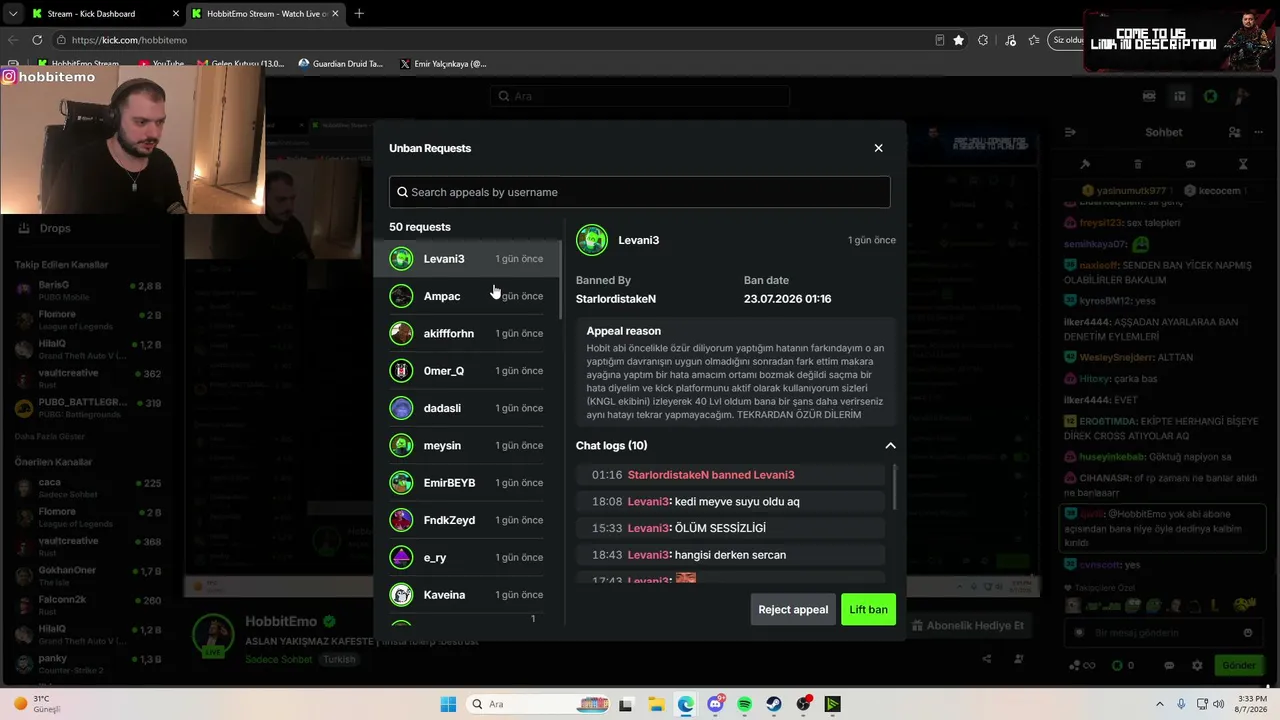Click the taskbar search box
Image resolution: width=1280 pixels, height=720 pixels.
535,704
